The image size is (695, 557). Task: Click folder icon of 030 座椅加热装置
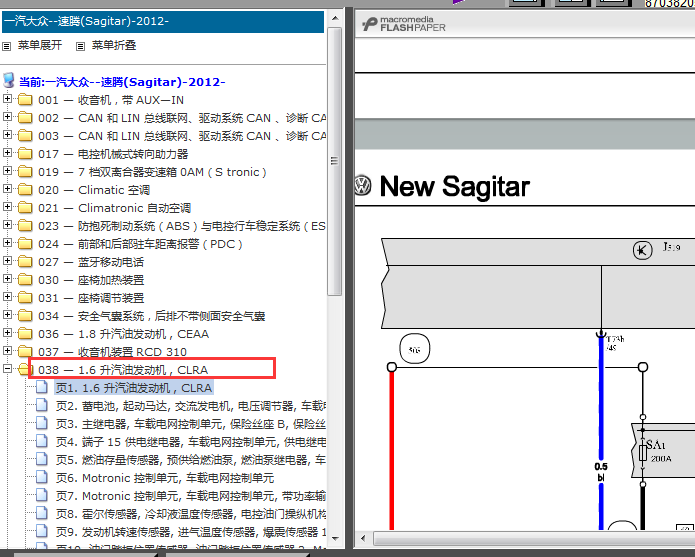[25, 280]
